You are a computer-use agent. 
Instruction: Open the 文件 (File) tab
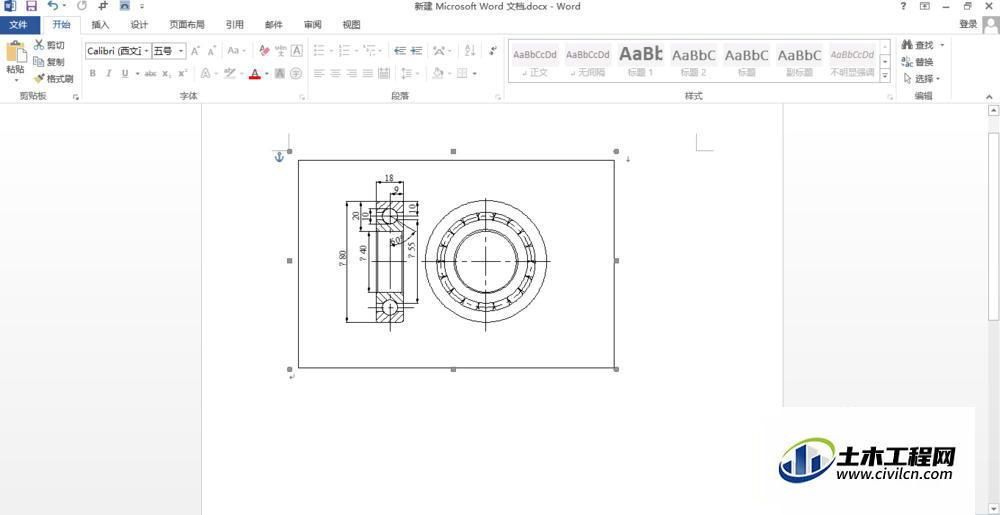pyautogui.click(x=18, y=25)
